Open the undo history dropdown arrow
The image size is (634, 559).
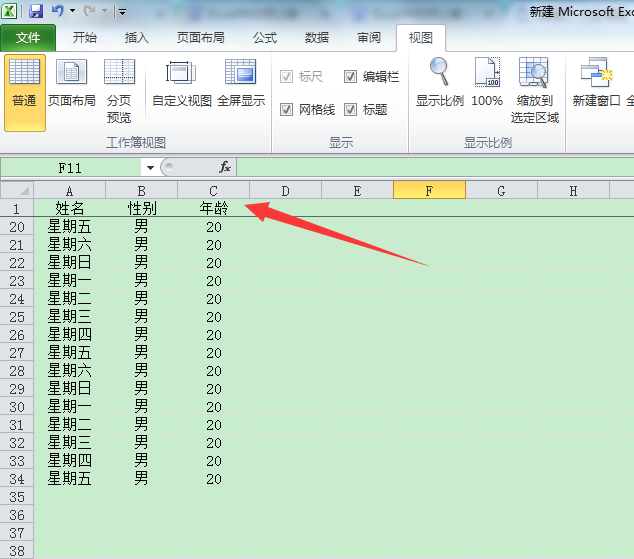point(73,11)
